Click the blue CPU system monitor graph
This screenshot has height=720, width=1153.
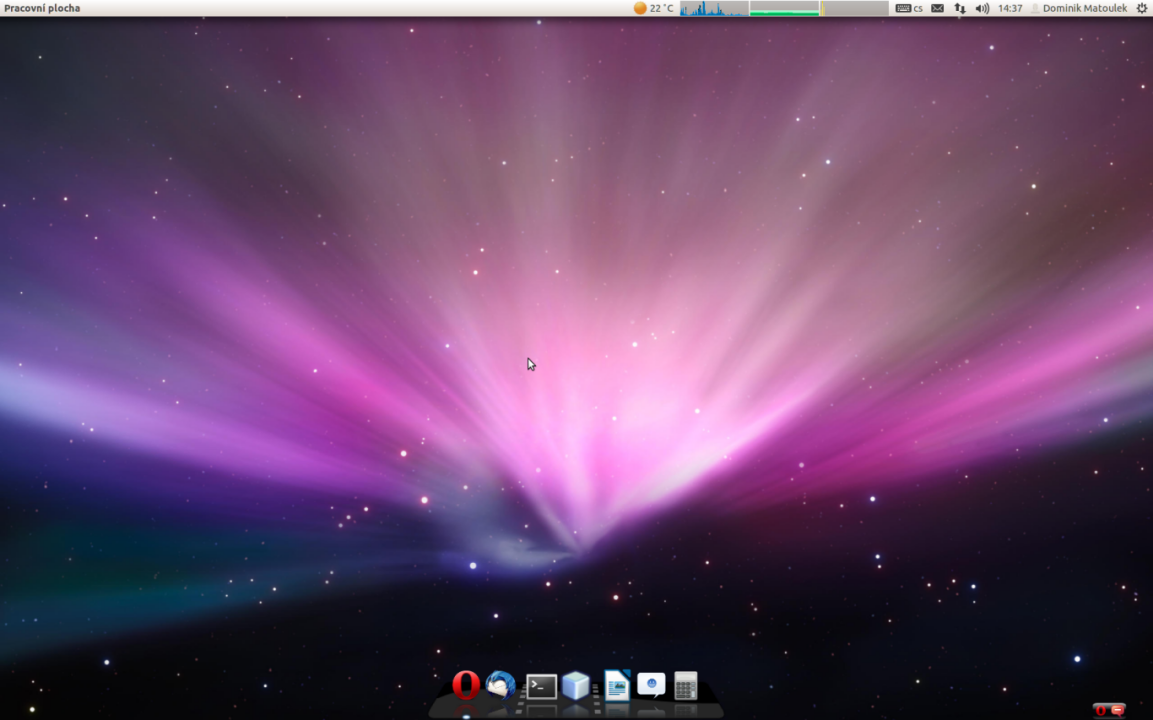tap(714, 8)
